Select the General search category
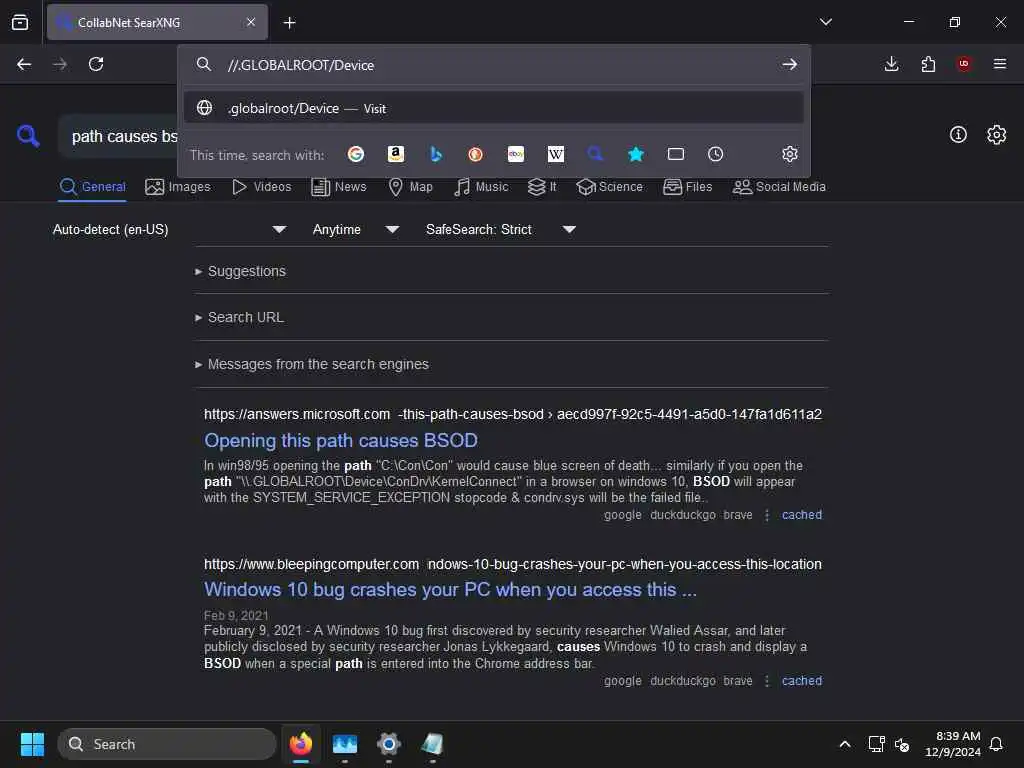The width and height of the screenshot is (1024, 768). click(92, 187)
